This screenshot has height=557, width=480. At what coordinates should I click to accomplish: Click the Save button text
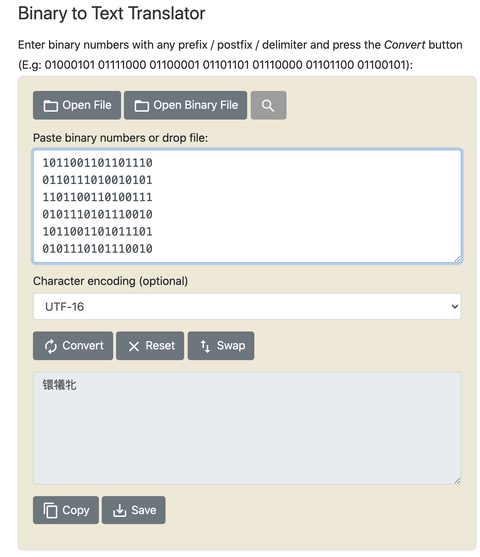coord(144,510)
